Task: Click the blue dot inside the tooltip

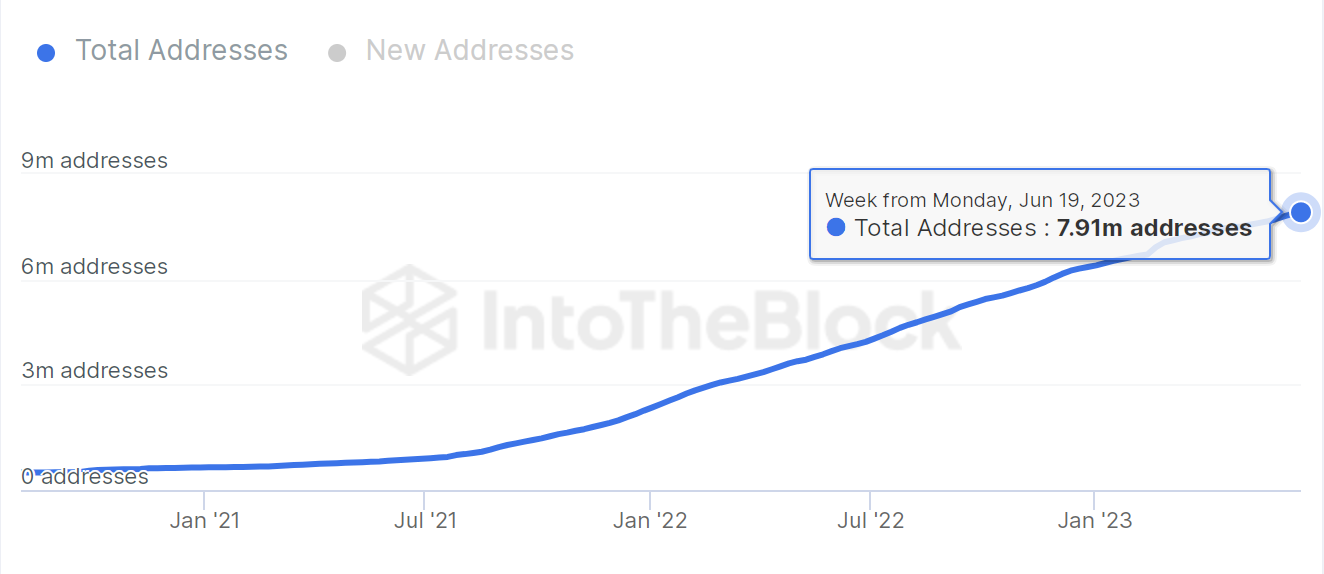Action: [x=836, y=228]
